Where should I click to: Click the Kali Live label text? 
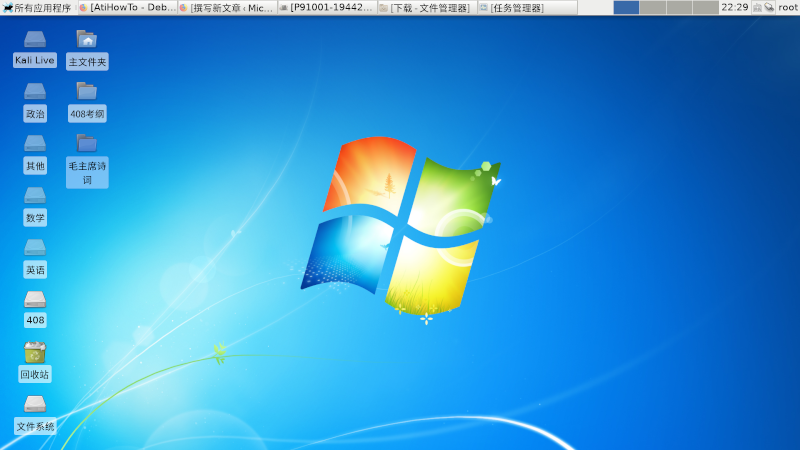(35, 60)
